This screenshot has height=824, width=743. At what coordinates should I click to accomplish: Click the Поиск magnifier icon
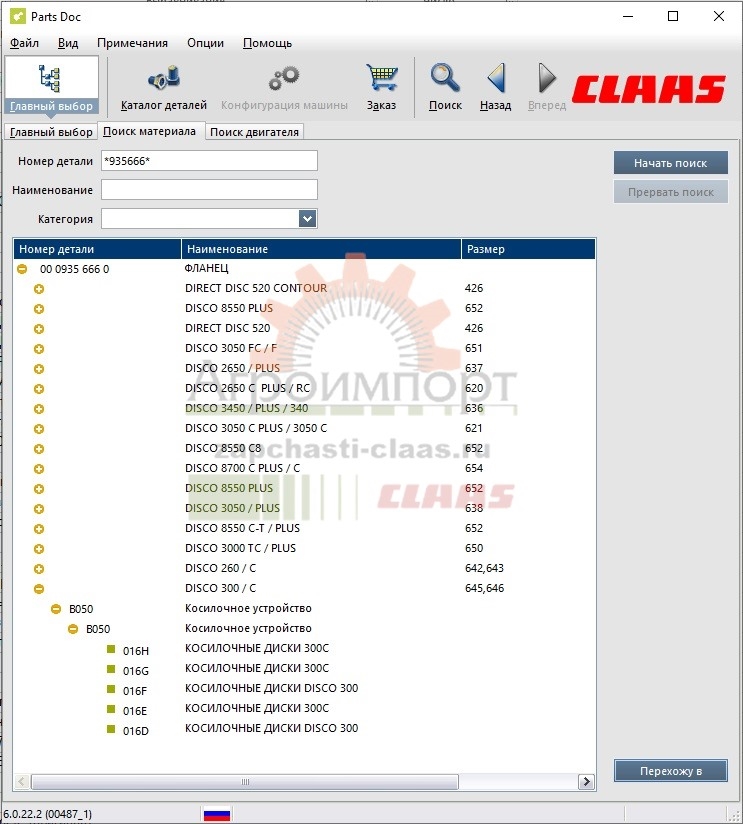(x=445, y=88)
